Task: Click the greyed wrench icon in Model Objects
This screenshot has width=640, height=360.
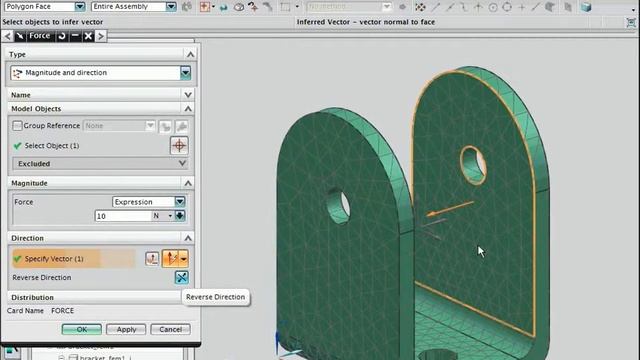Action: point(182,126)
